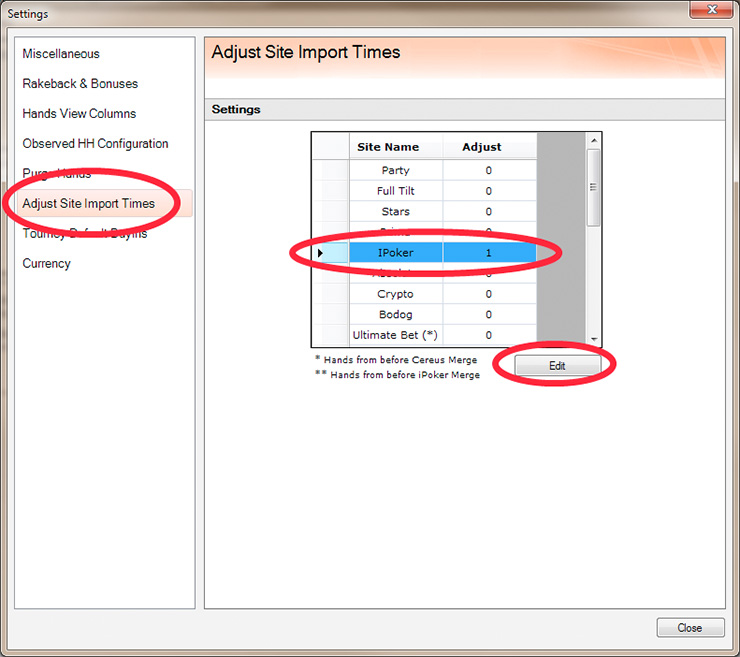This screenshot has width=740, height=657.
Task: Click the Adjust value for Full Tilt
Action: 489,191
